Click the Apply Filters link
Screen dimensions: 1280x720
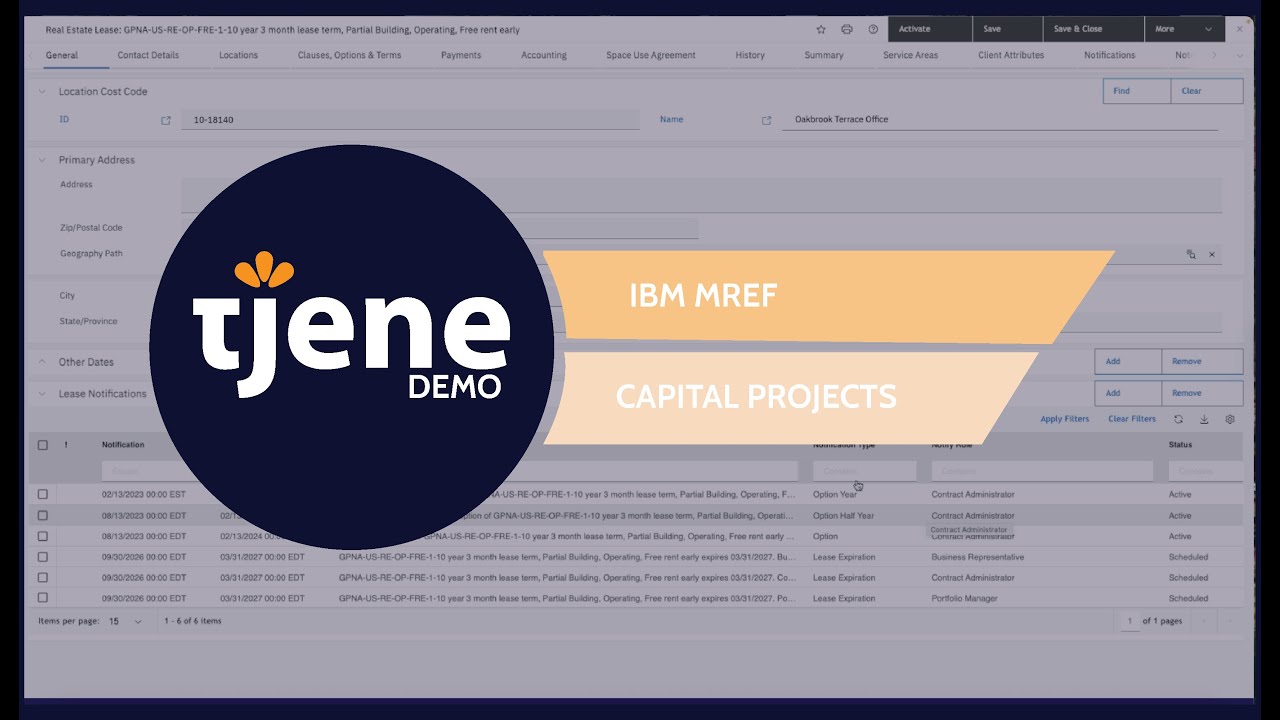tap(1065, 419)
